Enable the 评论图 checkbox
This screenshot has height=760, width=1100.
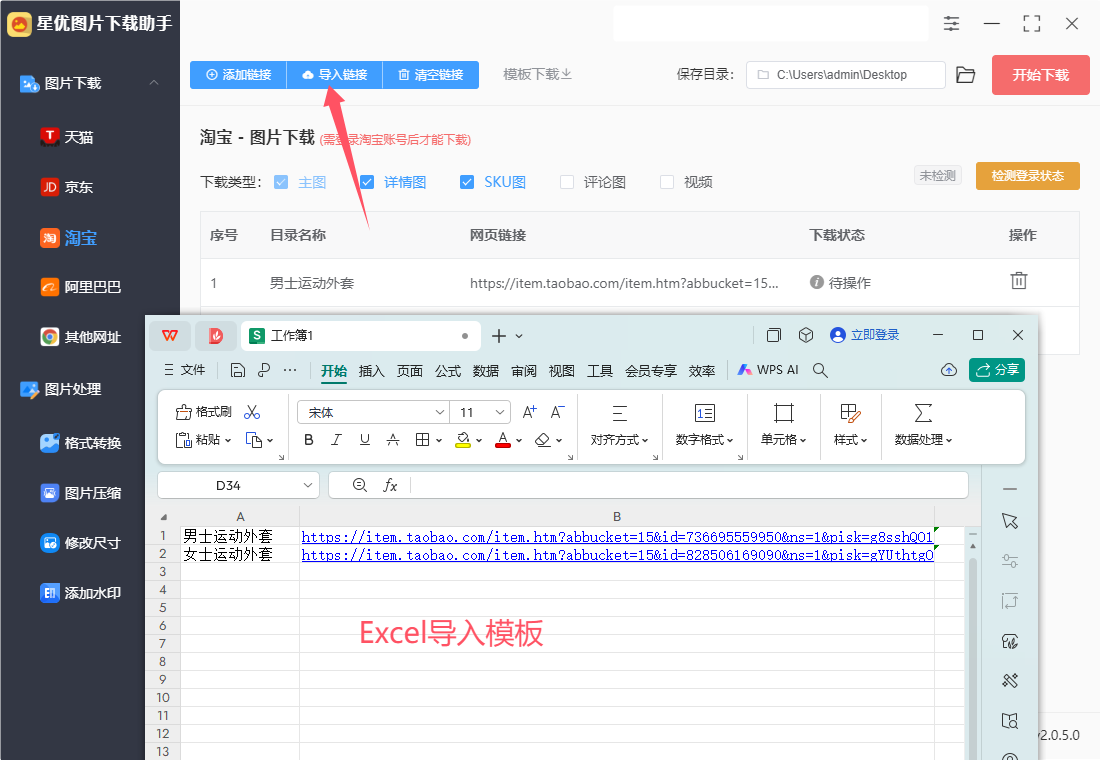click(x=567, y=182)
